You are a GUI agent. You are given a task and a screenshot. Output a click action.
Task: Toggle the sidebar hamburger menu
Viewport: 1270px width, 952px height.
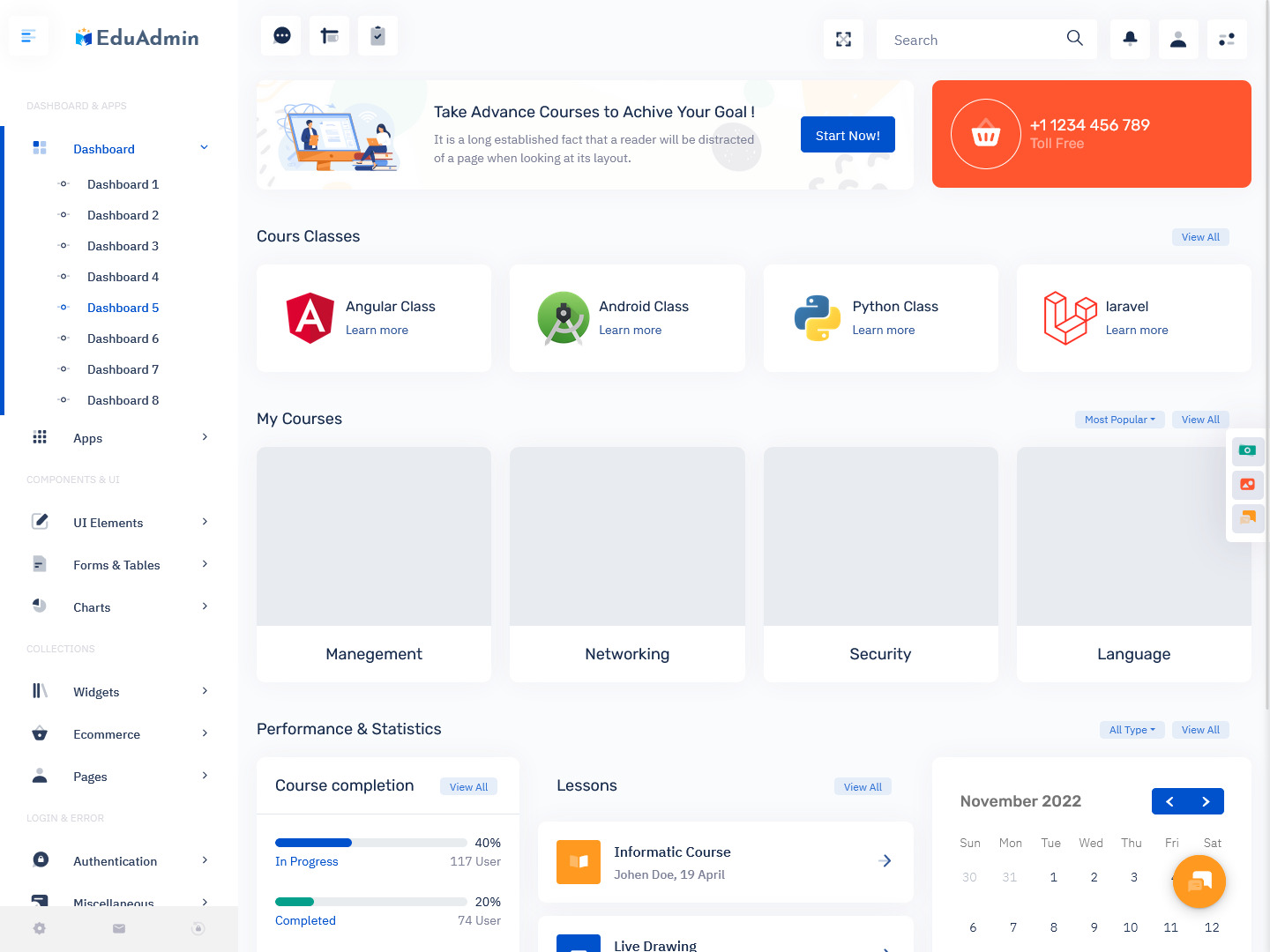click(x=28, y=36)
